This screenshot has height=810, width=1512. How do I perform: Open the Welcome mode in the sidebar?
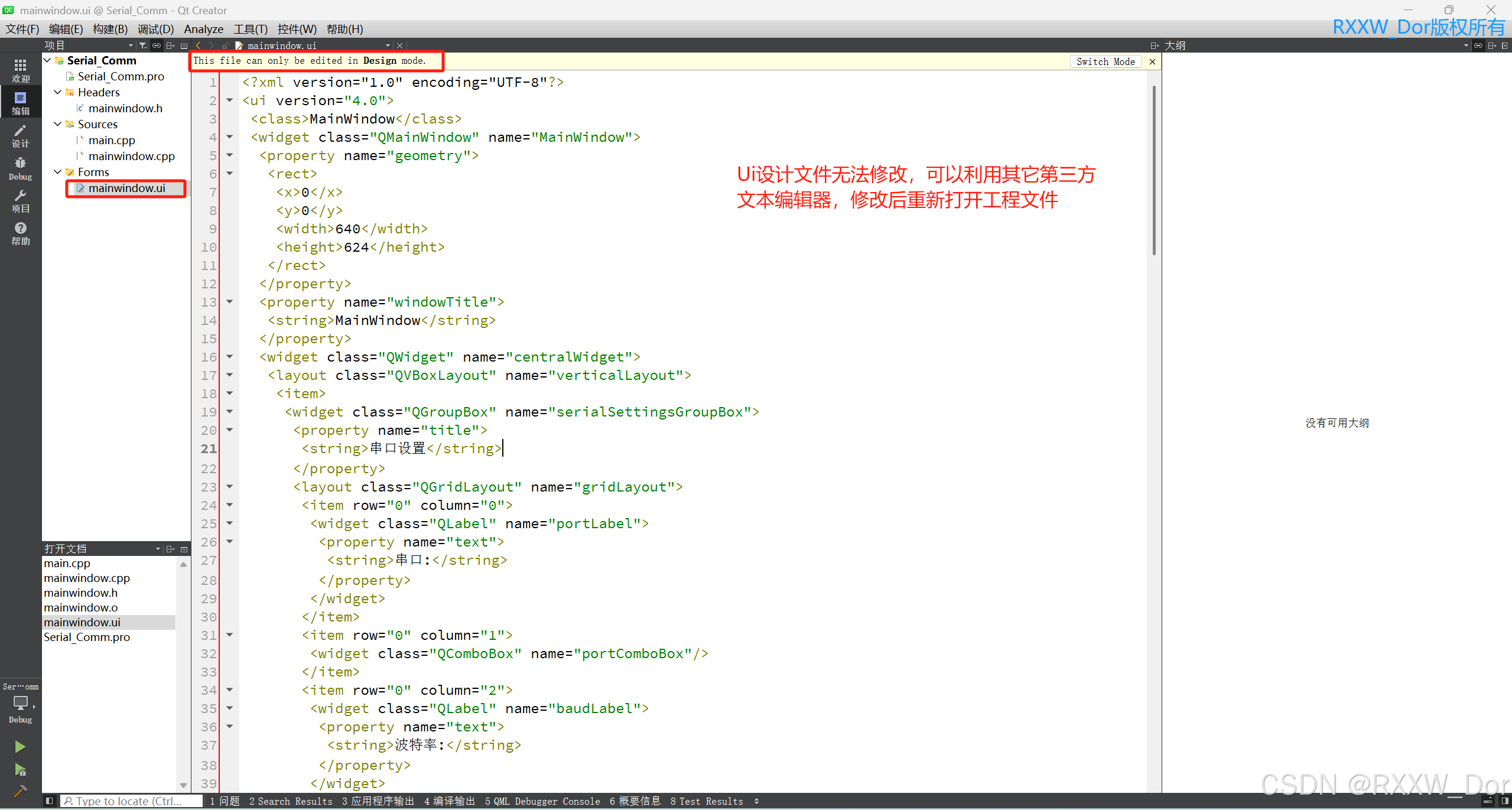point(20,70)
